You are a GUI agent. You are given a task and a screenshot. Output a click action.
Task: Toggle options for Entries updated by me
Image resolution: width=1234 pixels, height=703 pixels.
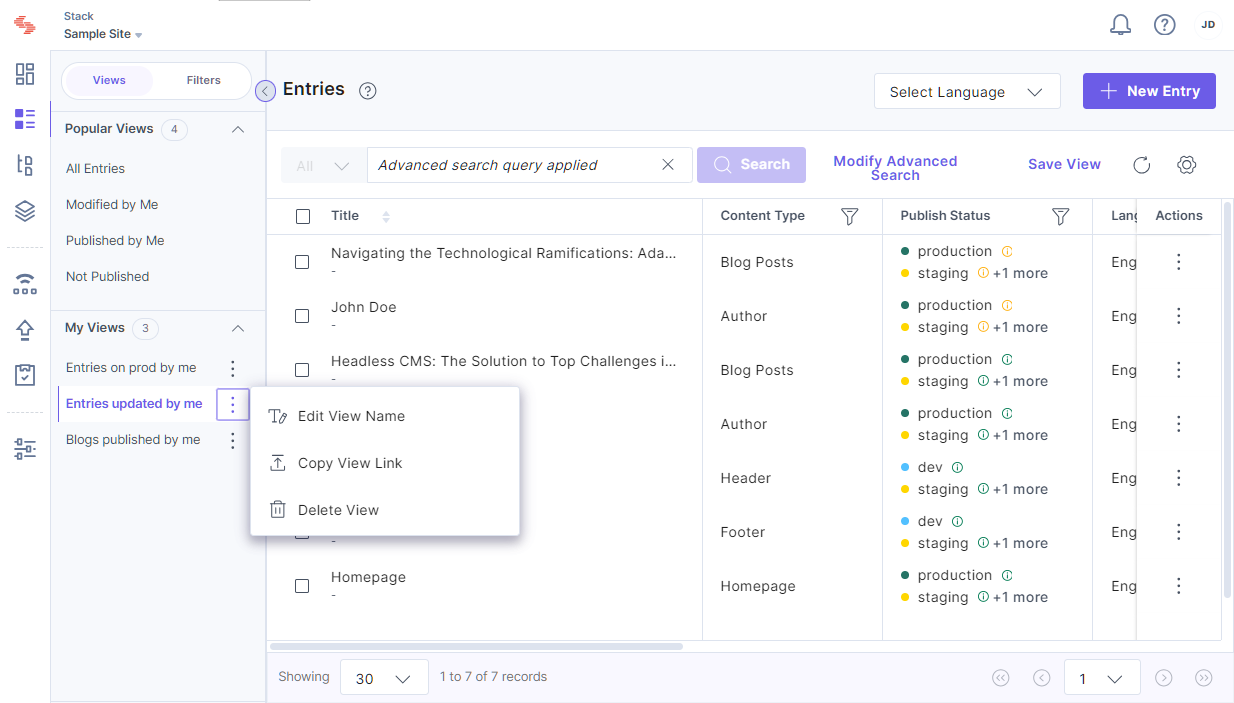(x=233, y=404)
